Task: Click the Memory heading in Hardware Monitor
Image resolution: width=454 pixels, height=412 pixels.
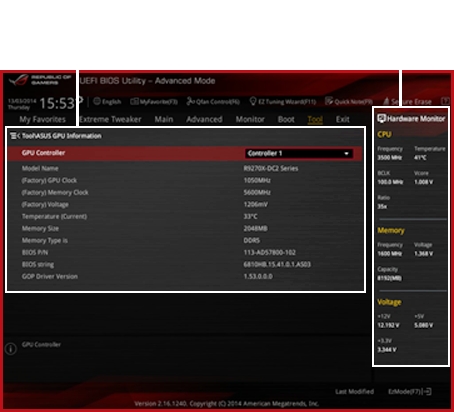Action: [x=391, y=230]
